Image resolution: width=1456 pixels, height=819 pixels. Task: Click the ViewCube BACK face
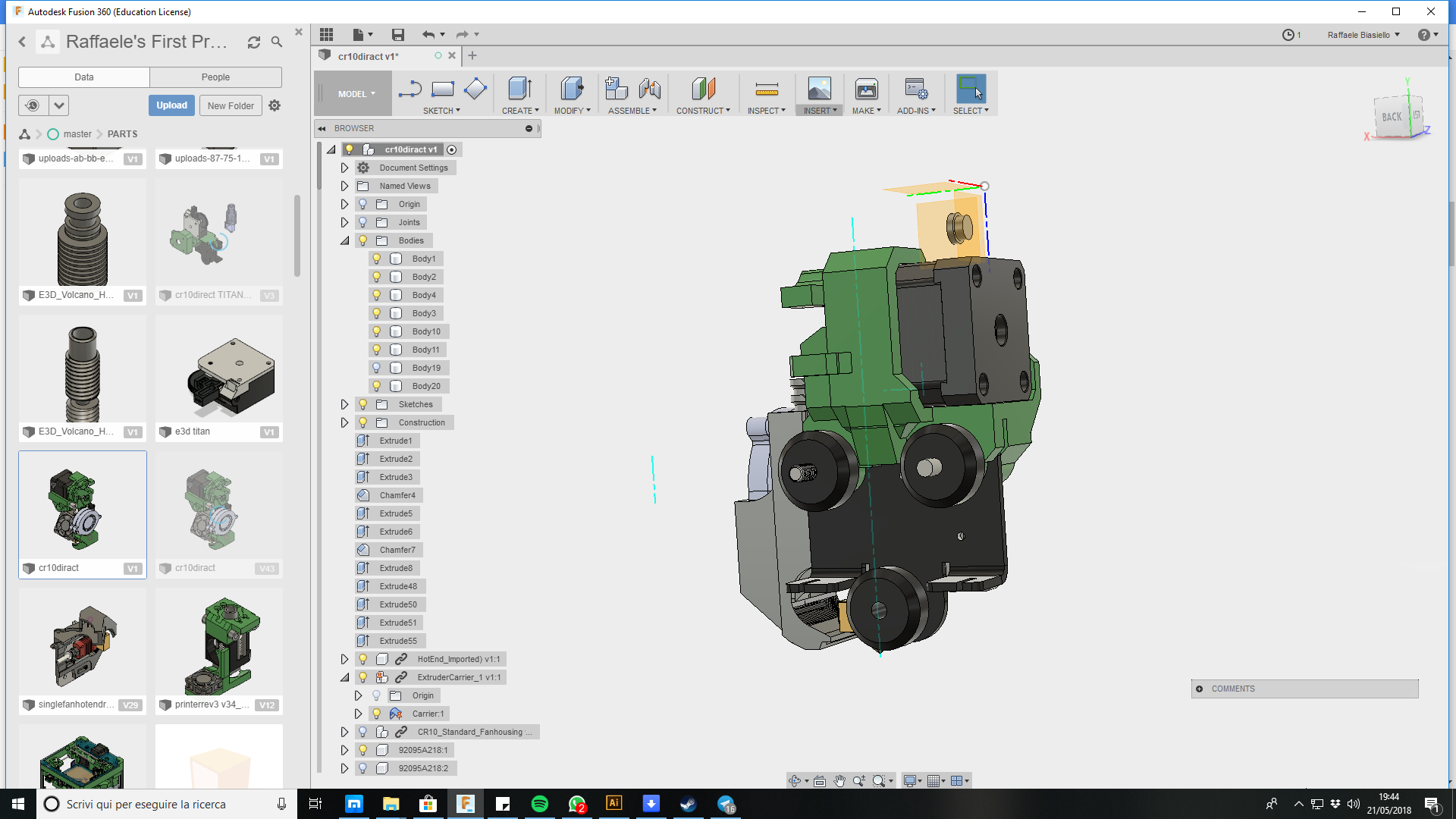(x=1392, y=117)
